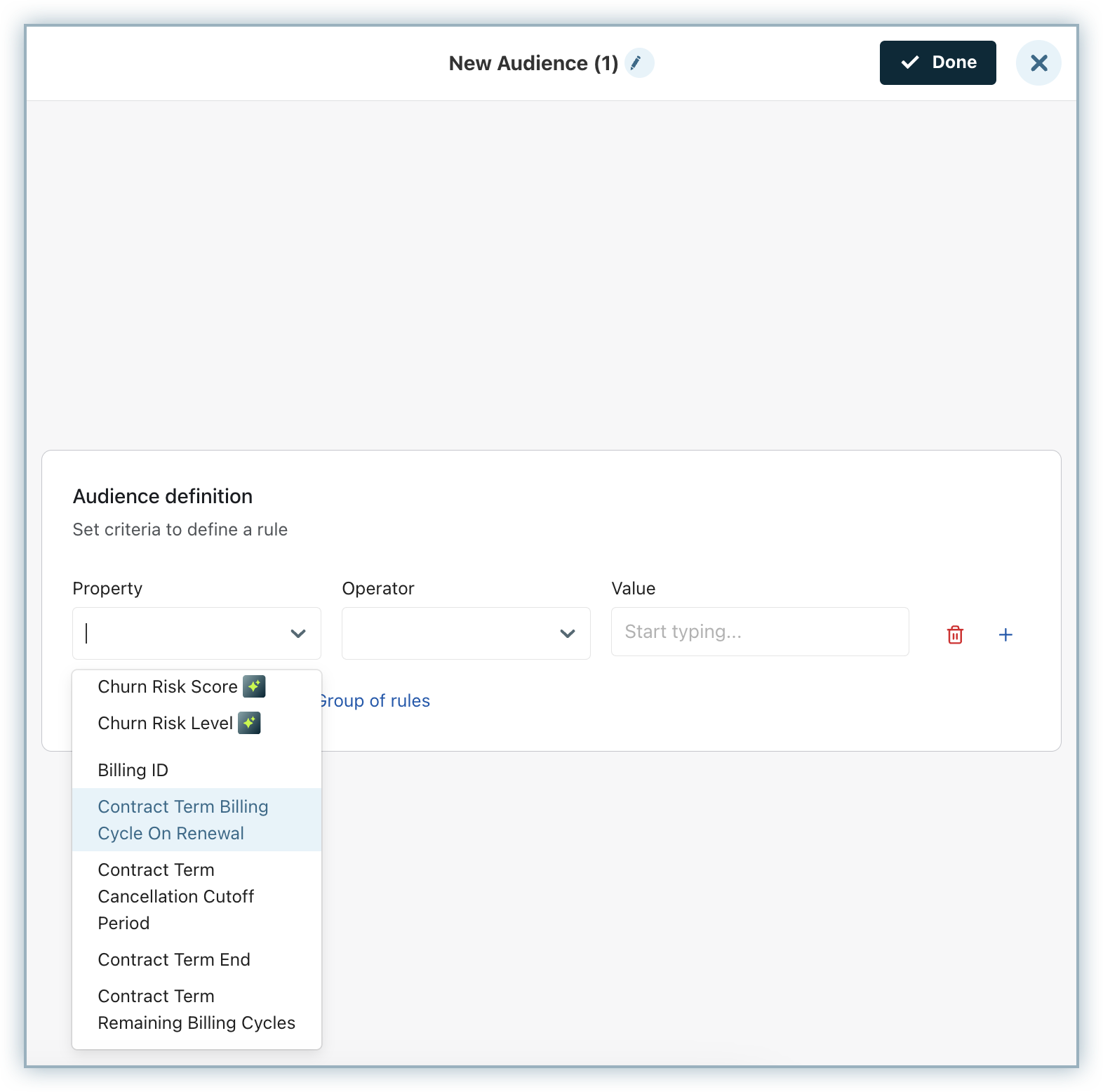The image size is (1103, 1092).
Task: Pick Contract Term Cancellation Cutoff Period option
Action: pyautogui.click(x=175, y=896)
